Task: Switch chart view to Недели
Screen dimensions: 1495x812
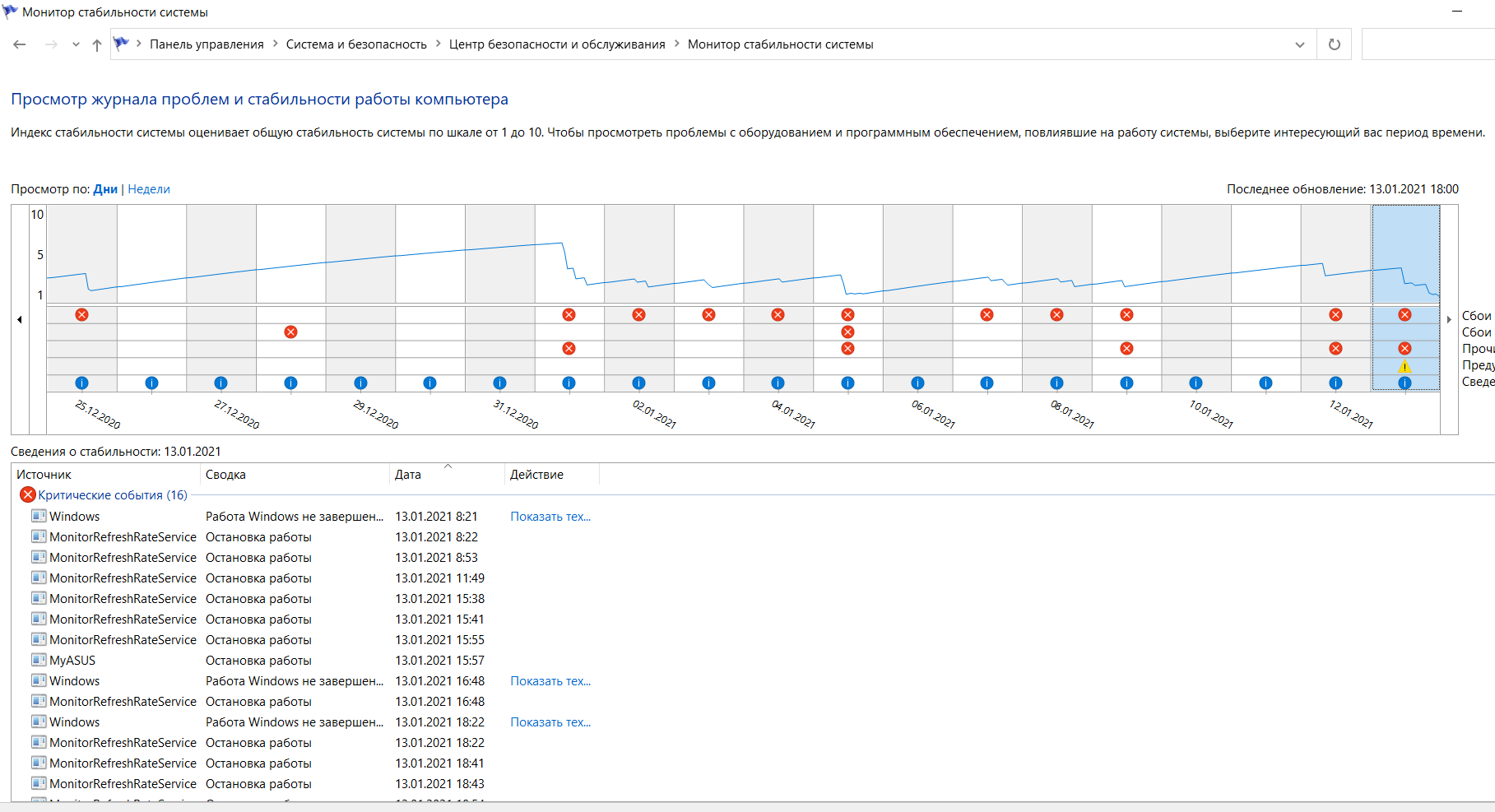Action: 149,189
